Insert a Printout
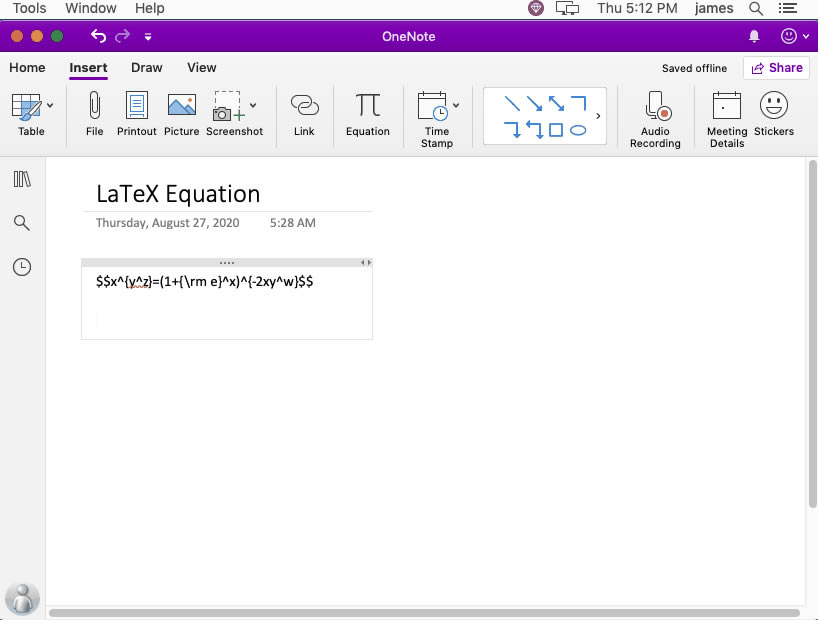 136,115
